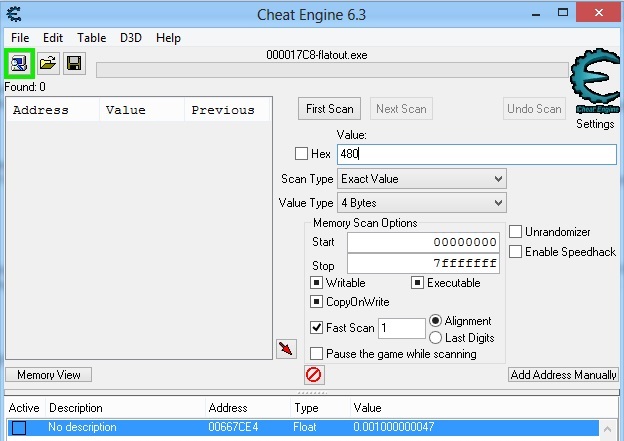
Task: Select the 'No description' cell
Action: (82, 427)
